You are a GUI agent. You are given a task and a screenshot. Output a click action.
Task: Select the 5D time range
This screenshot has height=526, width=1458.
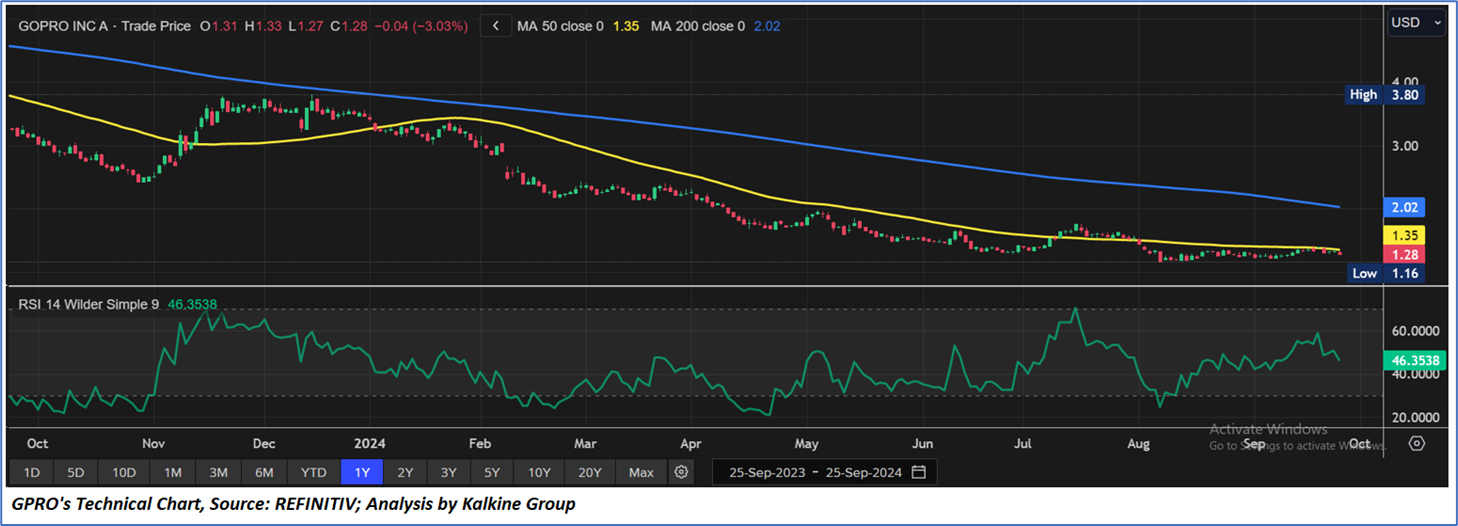pyautogui.click(x=77, y=472)
